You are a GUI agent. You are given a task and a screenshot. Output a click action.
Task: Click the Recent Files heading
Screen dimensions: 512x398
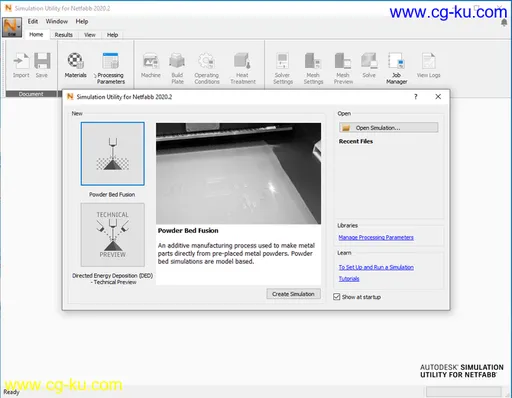356,141
